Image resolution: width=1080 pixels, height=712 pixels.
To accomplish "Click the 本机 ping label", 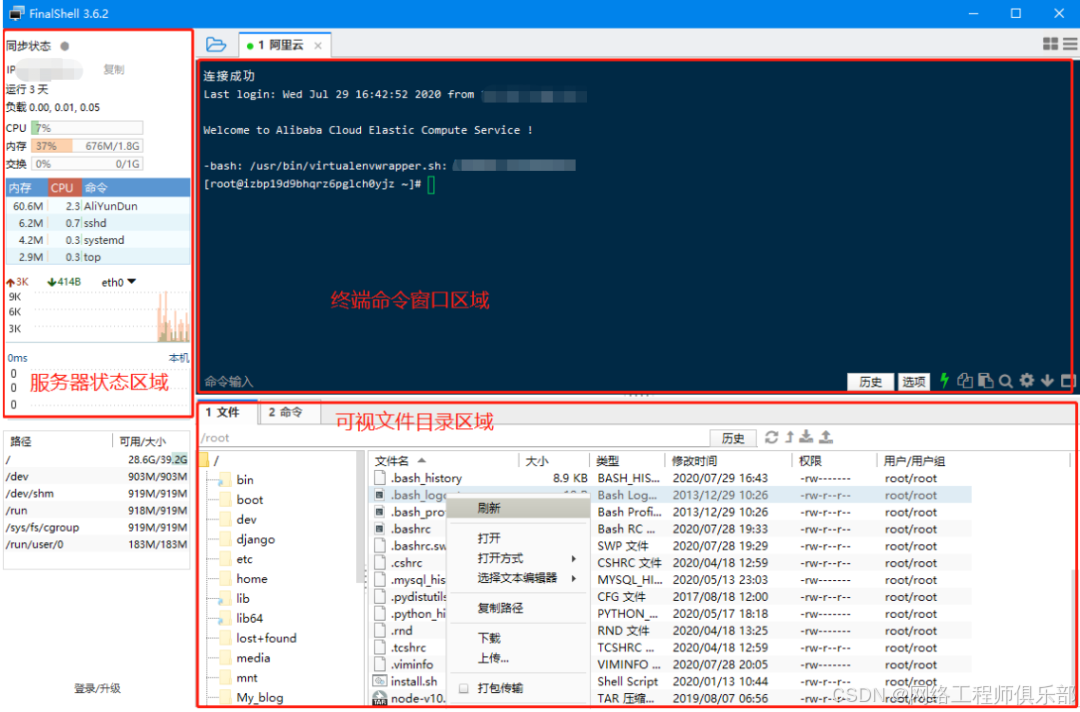I will tap(179, 358).
